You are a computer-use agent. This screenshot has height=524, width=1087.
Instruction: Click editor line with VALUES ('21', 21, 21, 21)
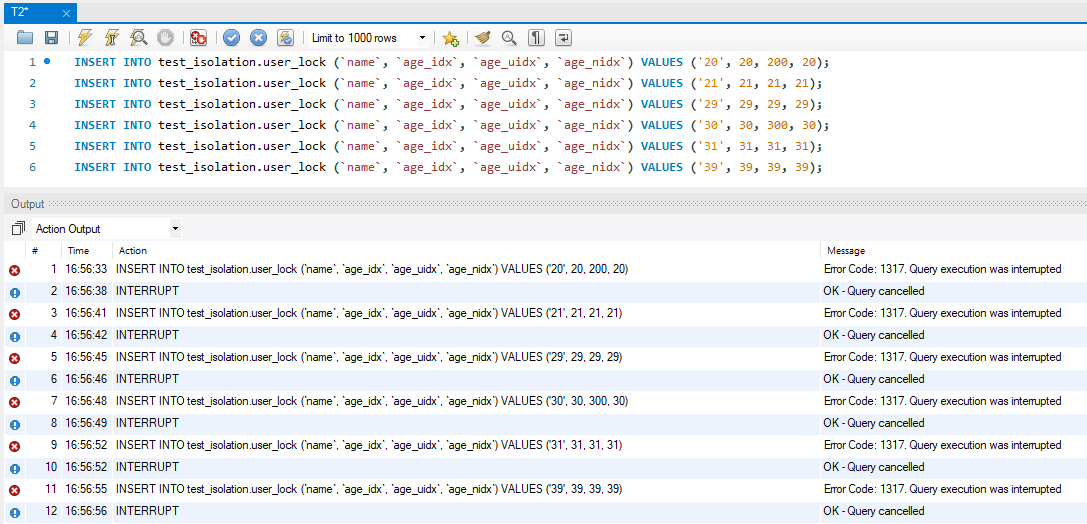click(448, 83)
